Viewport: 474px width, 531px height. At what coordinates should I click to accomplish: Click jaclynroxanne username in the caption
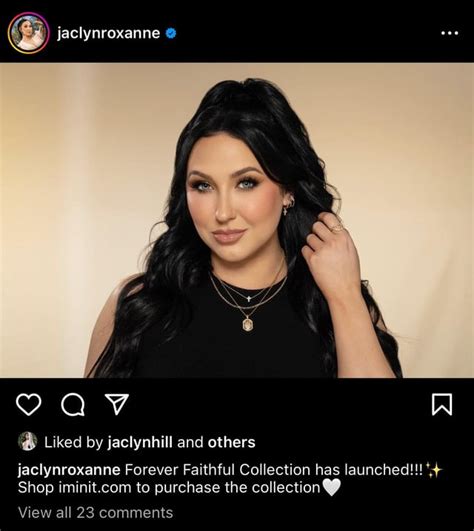pos(69,470)
